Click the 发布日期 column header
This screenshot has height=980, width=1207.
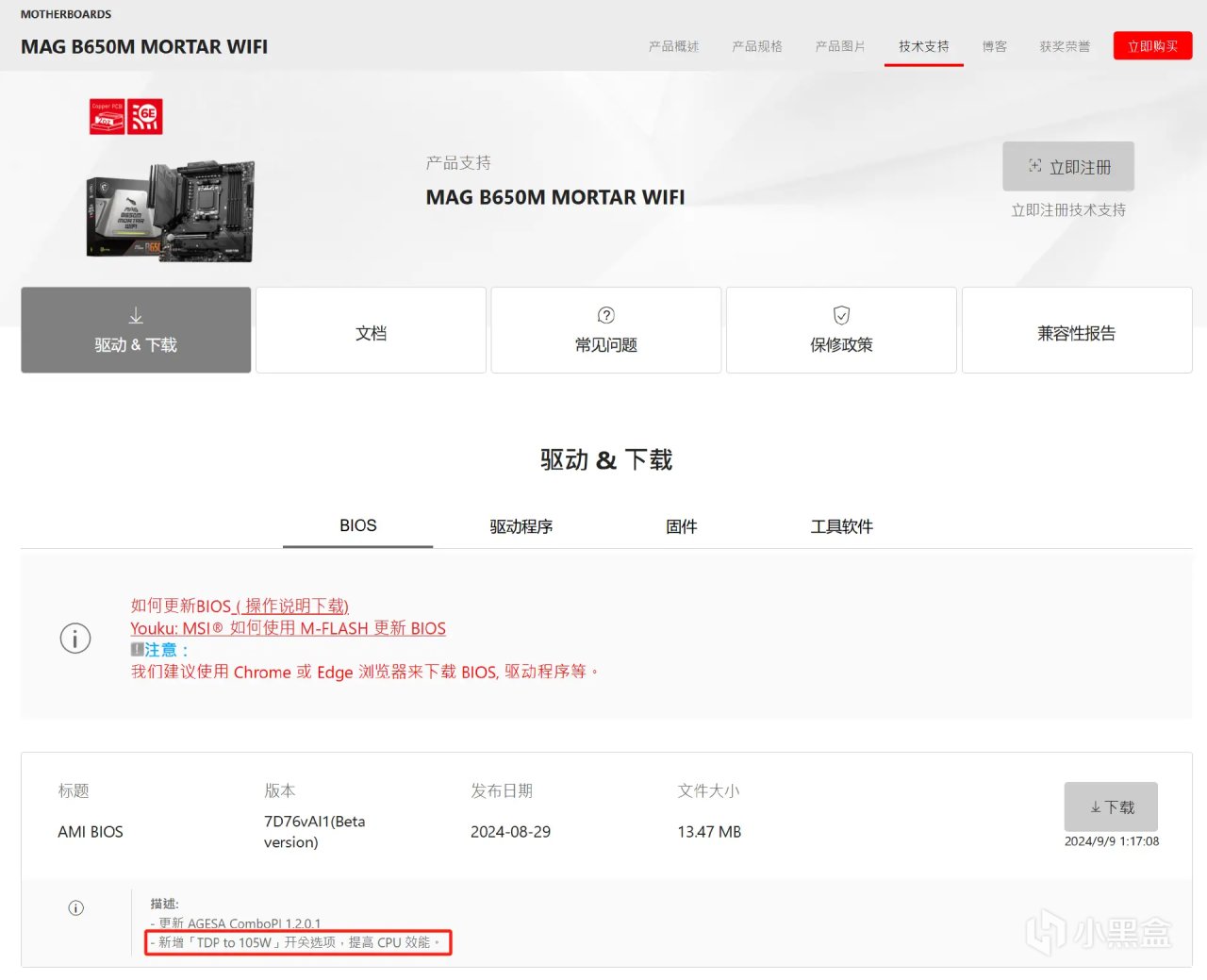click(502, 790)
